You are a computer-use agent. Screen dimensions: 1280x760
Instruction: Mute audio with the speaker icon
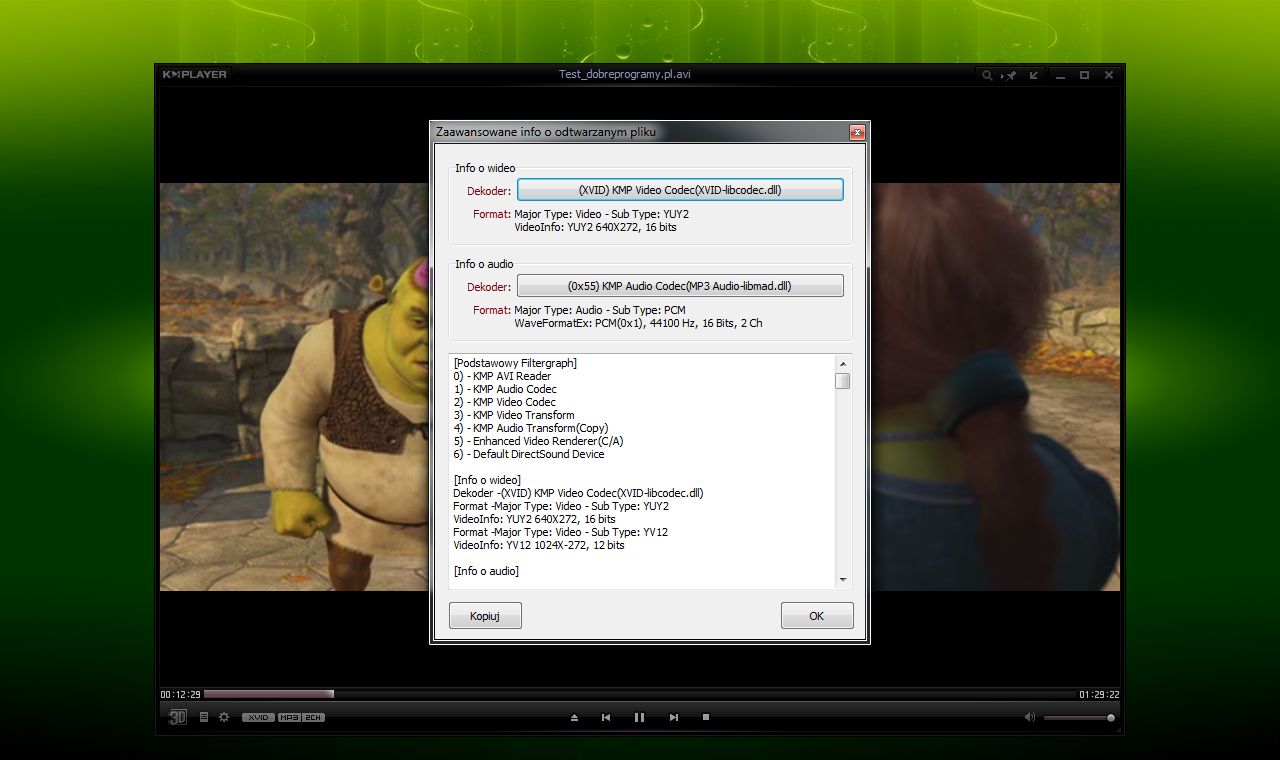(1030, 717)
